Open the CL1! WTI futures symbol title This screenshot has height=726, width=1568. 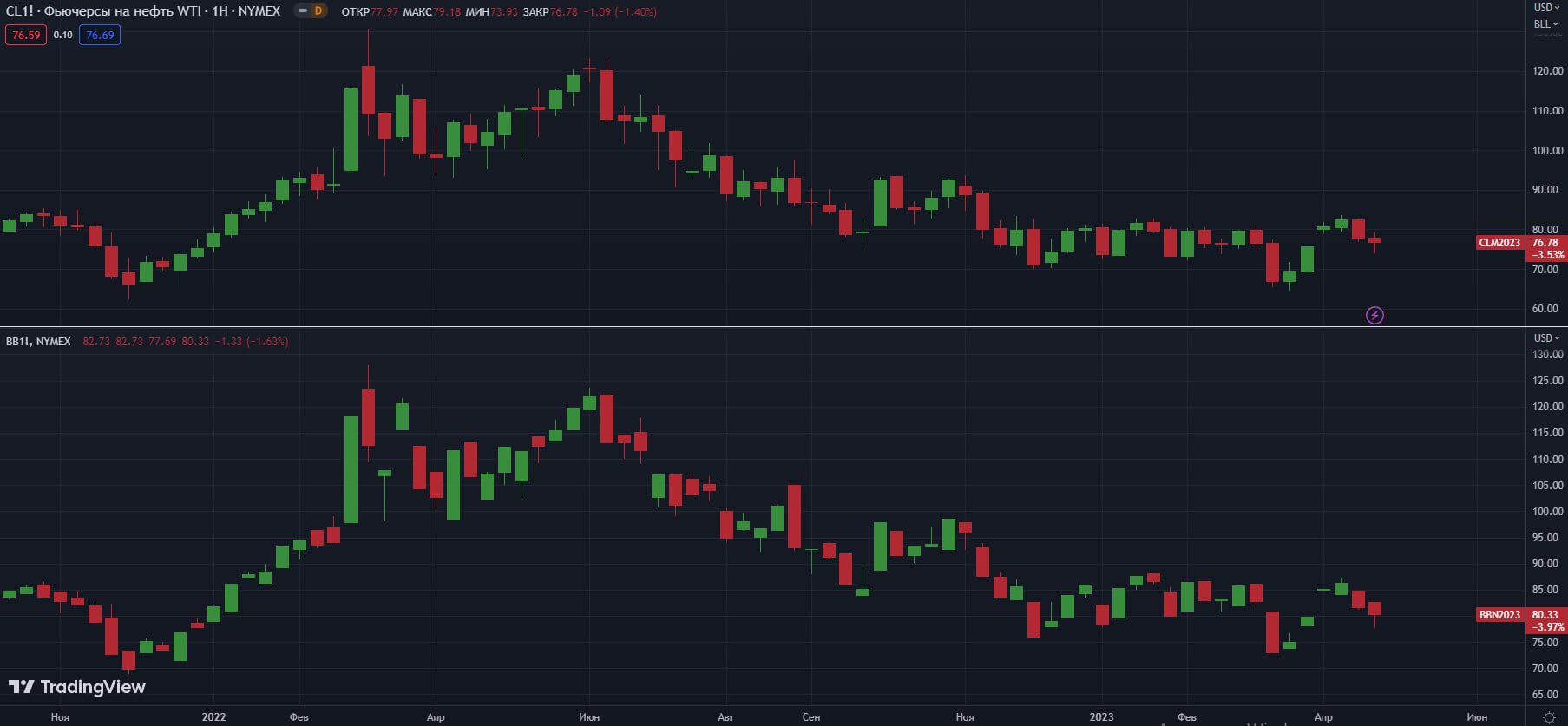(143, 11)
